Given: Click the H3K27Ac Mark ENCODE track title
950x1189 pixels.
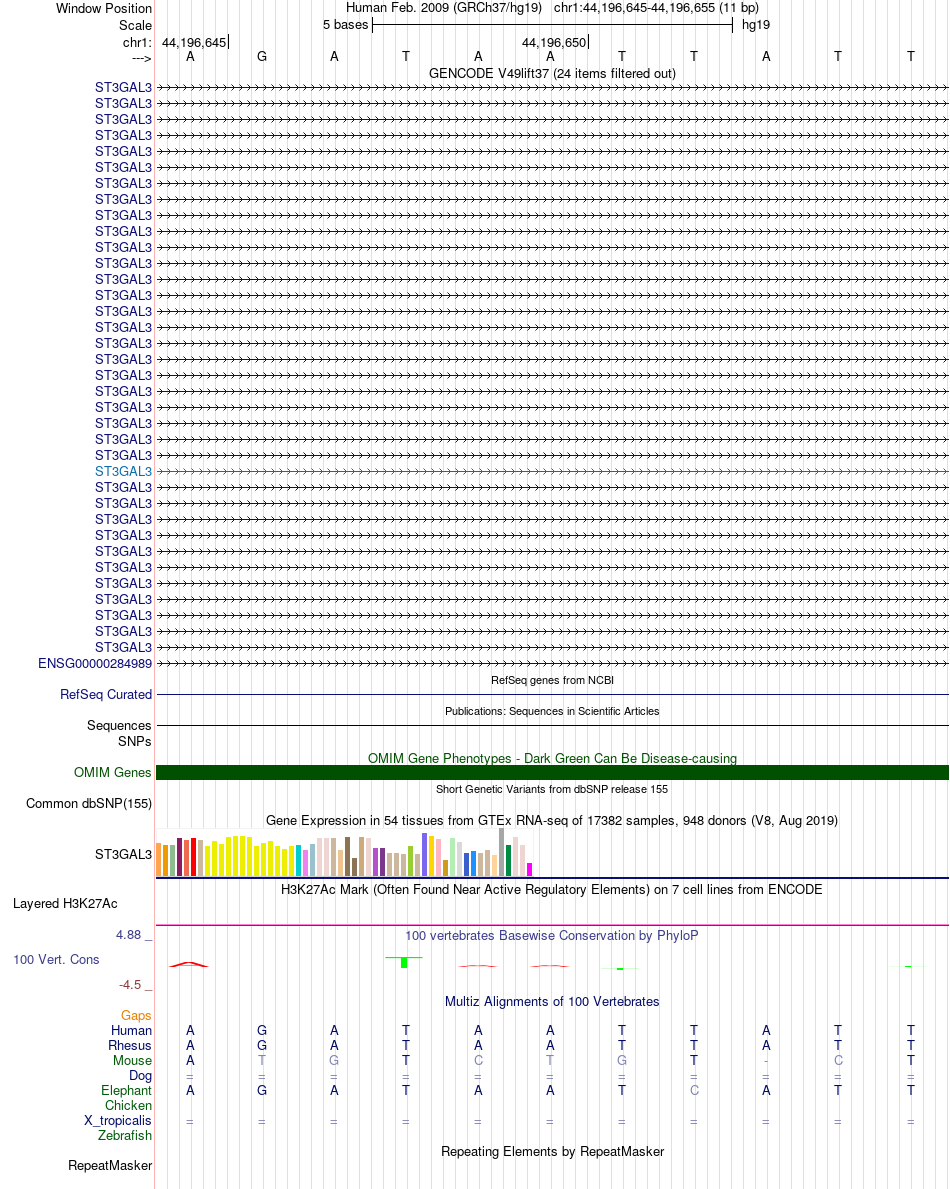Looking at the screenshot, I should (x=552, y=889).
